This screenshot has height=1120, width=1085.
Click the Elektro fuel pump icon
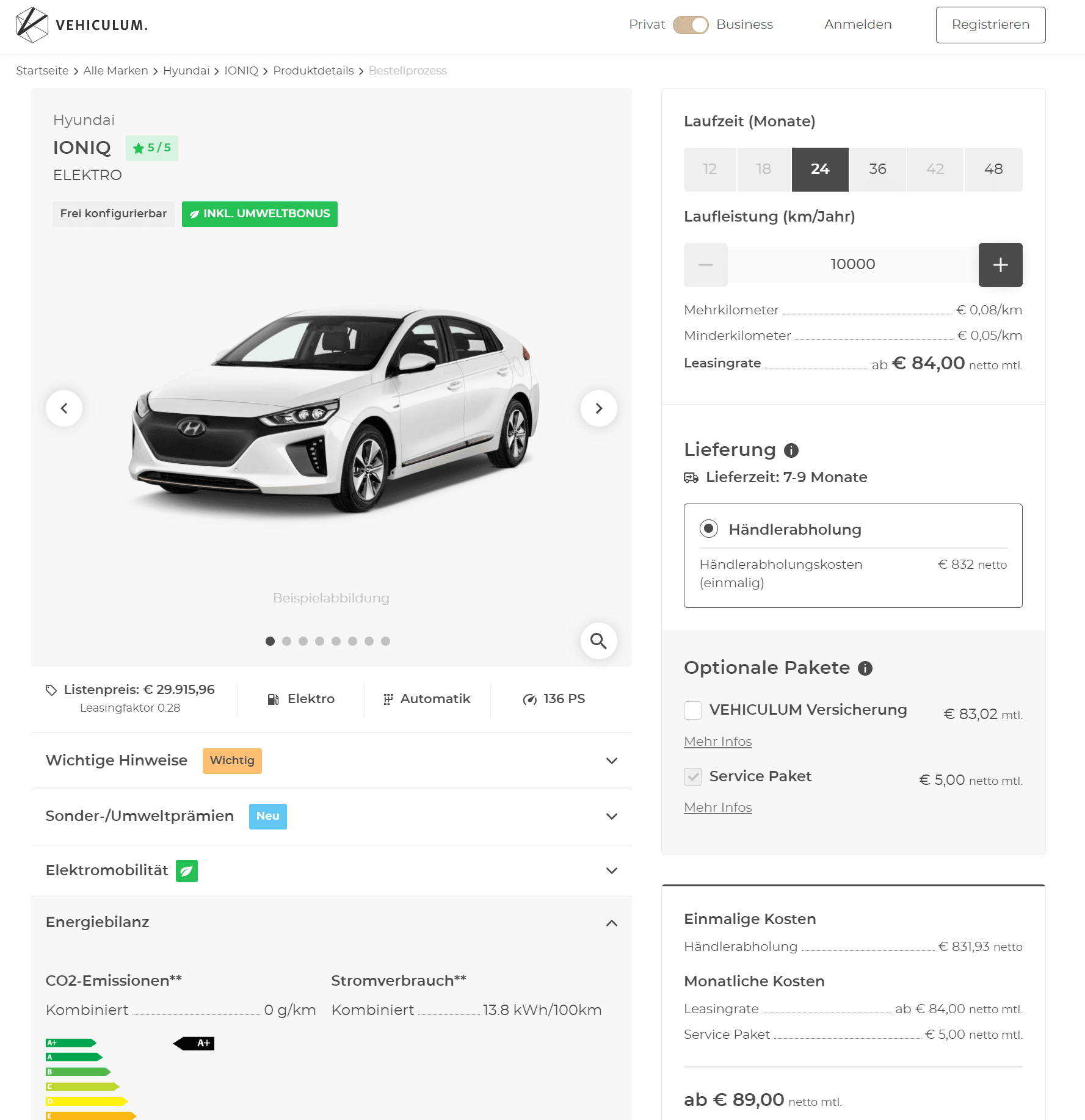pyautogui.click(x=274, y=699)
